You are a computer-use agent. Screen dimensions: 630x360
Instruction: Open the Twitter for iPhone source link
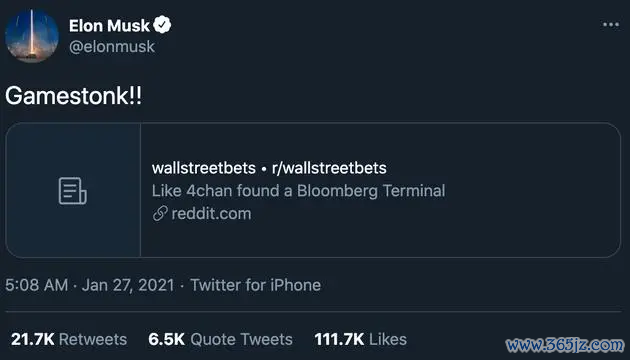coord(256,285)
